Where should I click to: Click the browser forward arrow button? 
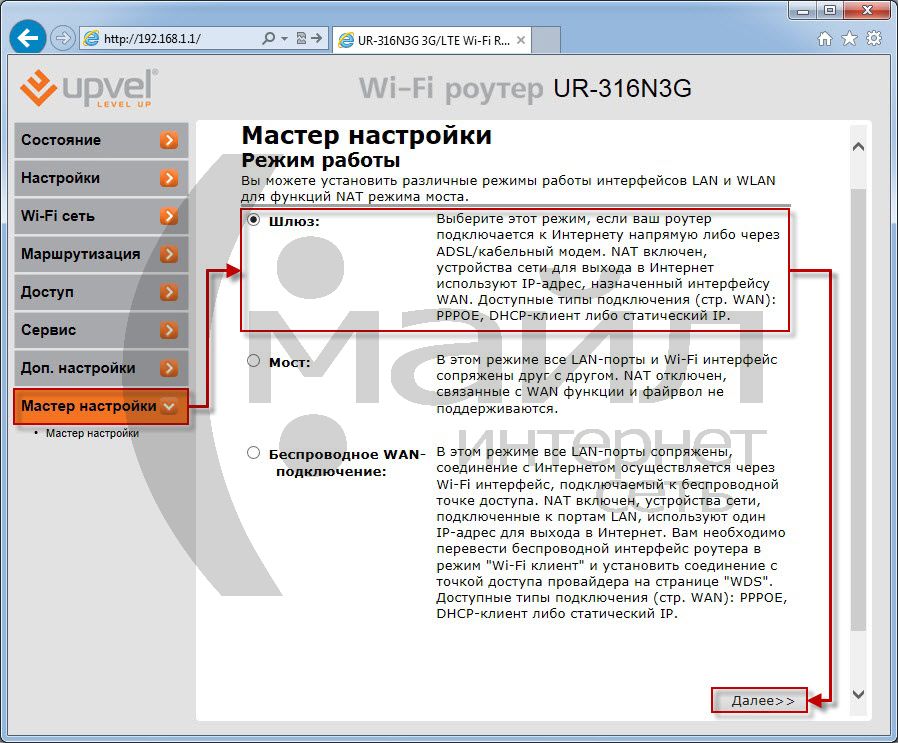[62, 40]
